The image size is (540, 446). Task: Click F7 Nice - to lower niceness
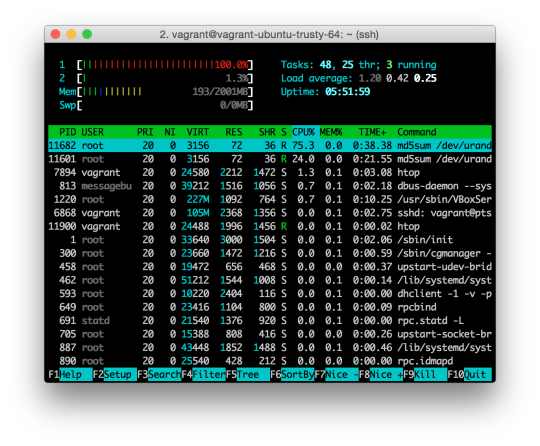point(336,374)
